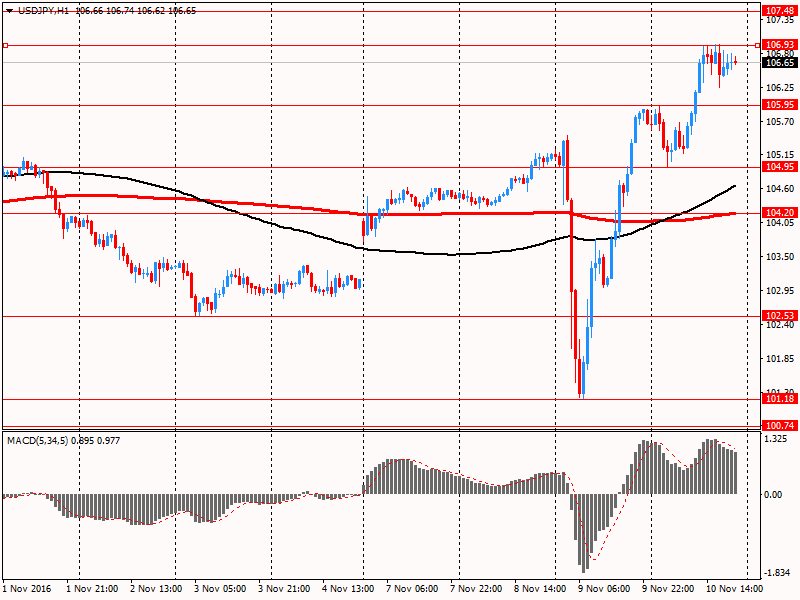The height and width of the screenshot is (600, 800).
Task: Click the 103.50 price scale value
Action: click(x=780, y=257)
